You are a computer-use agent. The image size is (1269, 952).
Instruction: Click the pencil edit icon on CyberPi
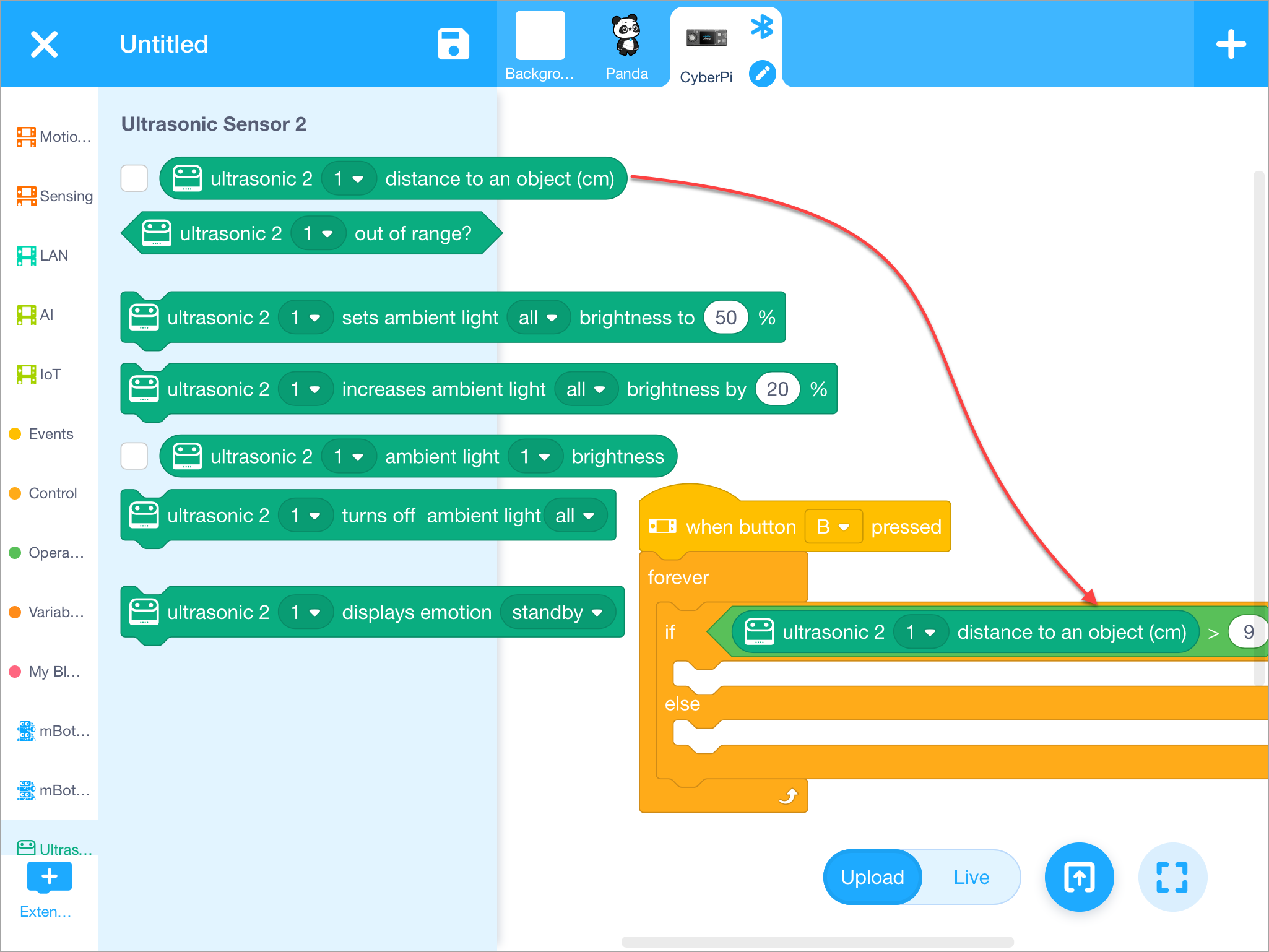pos(762,74)
